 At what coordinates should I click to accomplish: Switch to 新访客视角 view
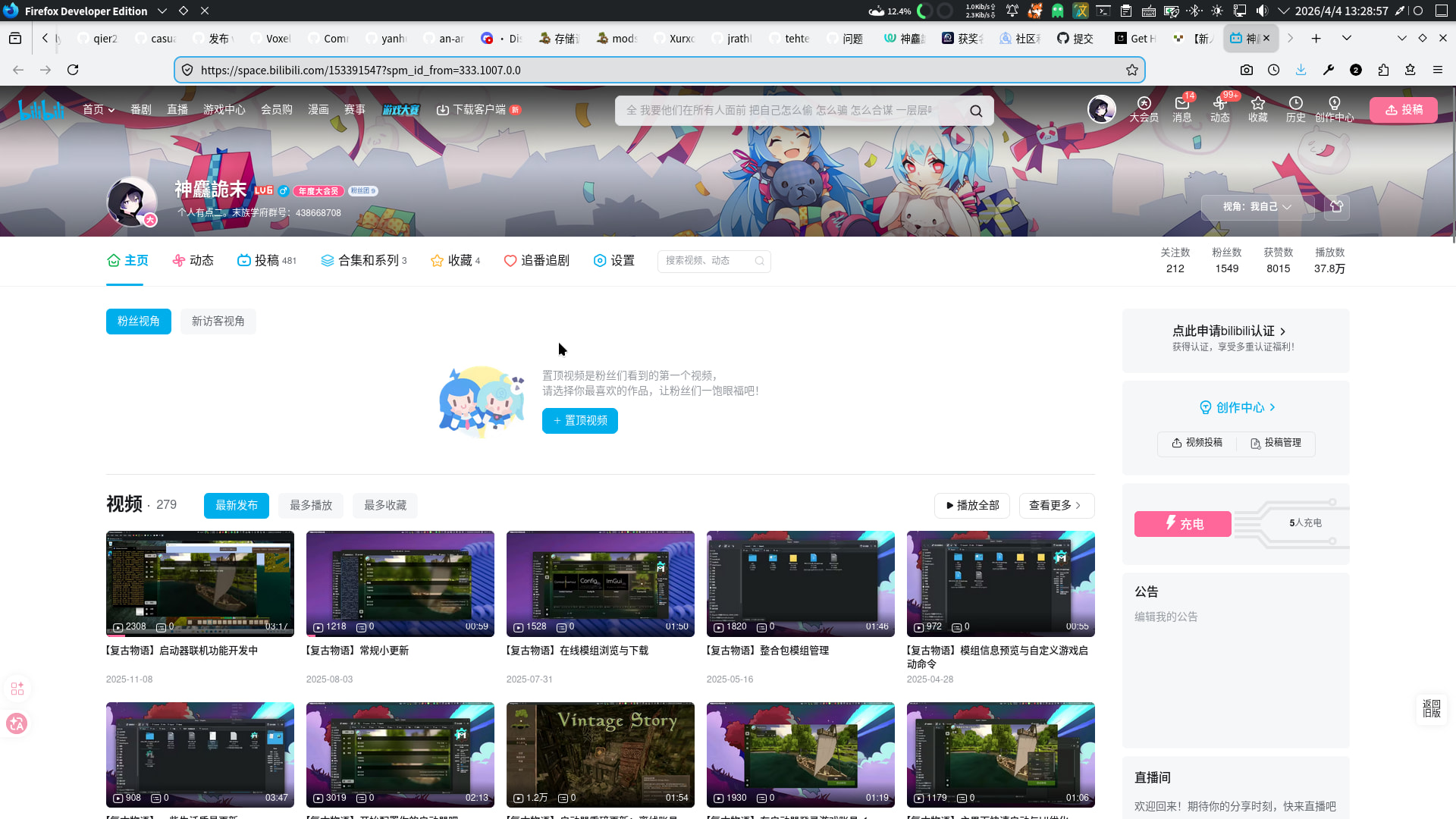[218, 322]
